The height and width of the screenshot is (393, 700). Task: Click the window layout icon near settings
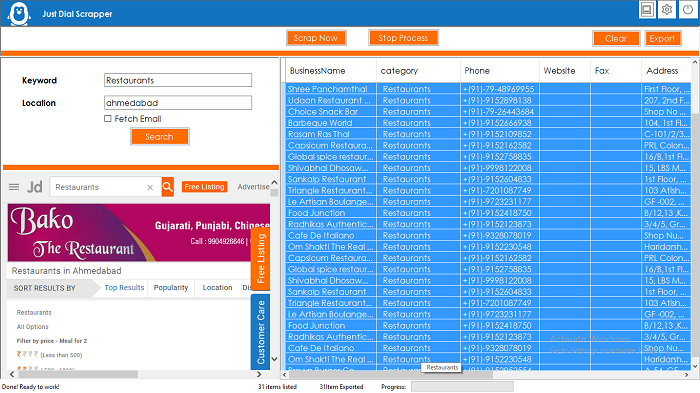(x=647, y=9)
